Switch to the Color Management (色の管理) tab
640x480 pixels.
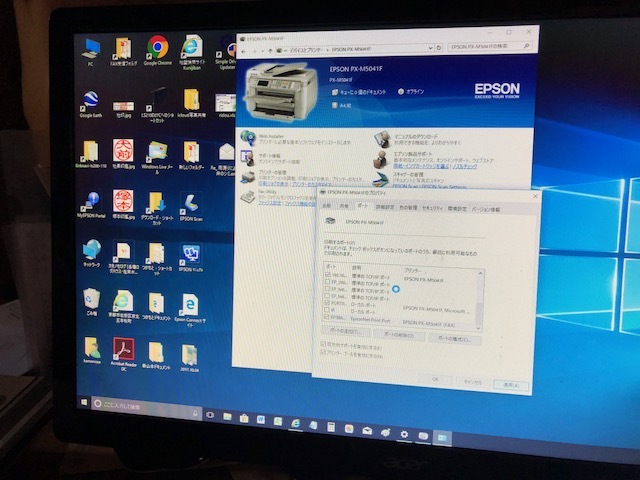(x=408, y=208)
